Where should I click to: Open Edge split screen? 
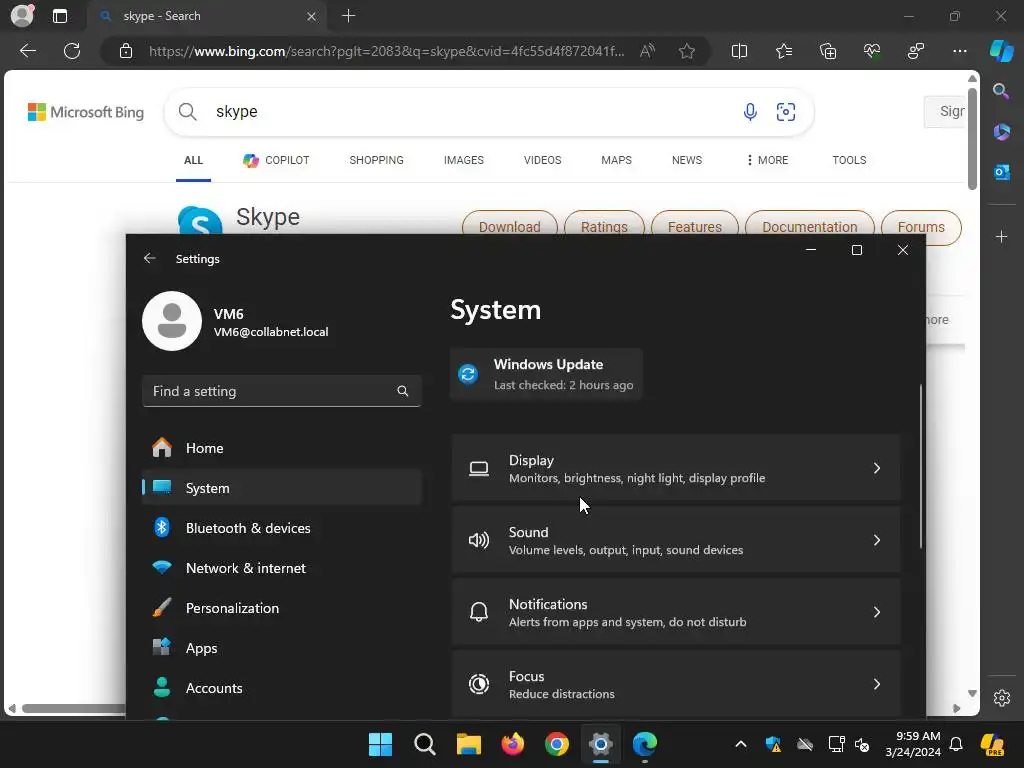[739, 51]
